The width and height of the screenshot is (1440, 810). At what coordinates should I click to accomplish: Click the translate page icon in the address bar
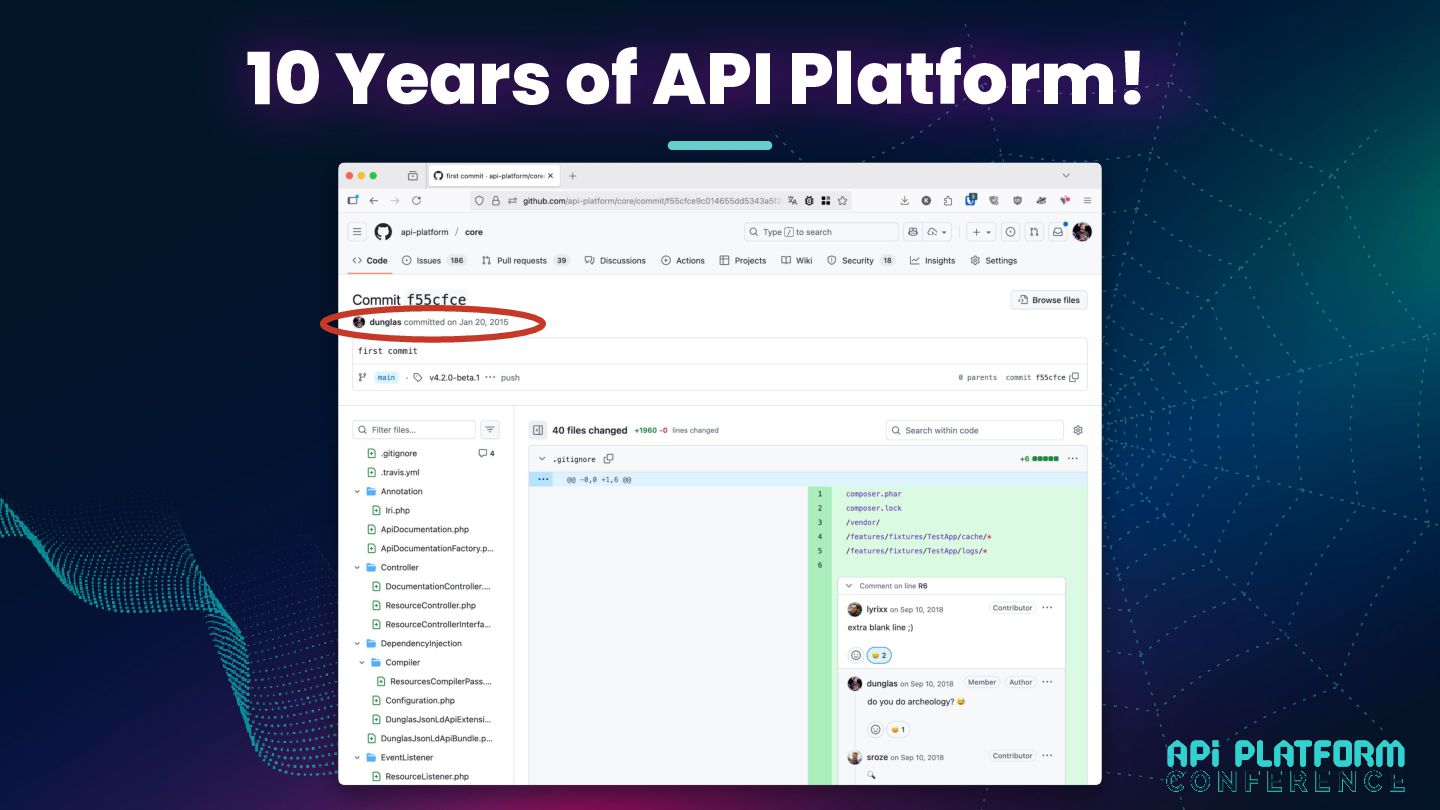[x=792, y=201]
